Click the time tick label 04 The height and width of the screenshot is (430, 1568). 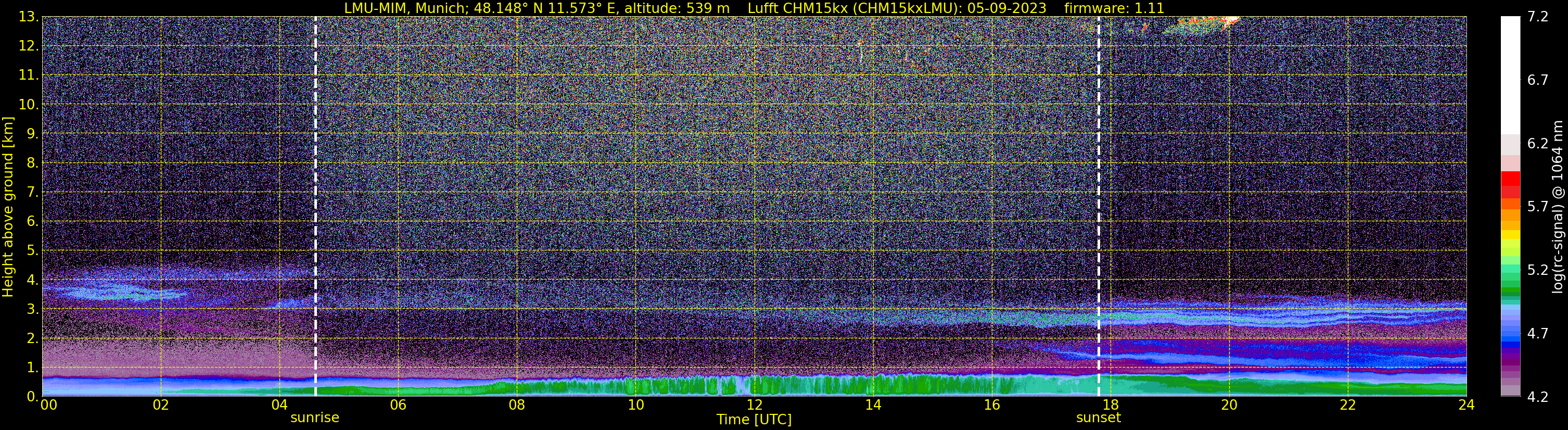279,405
